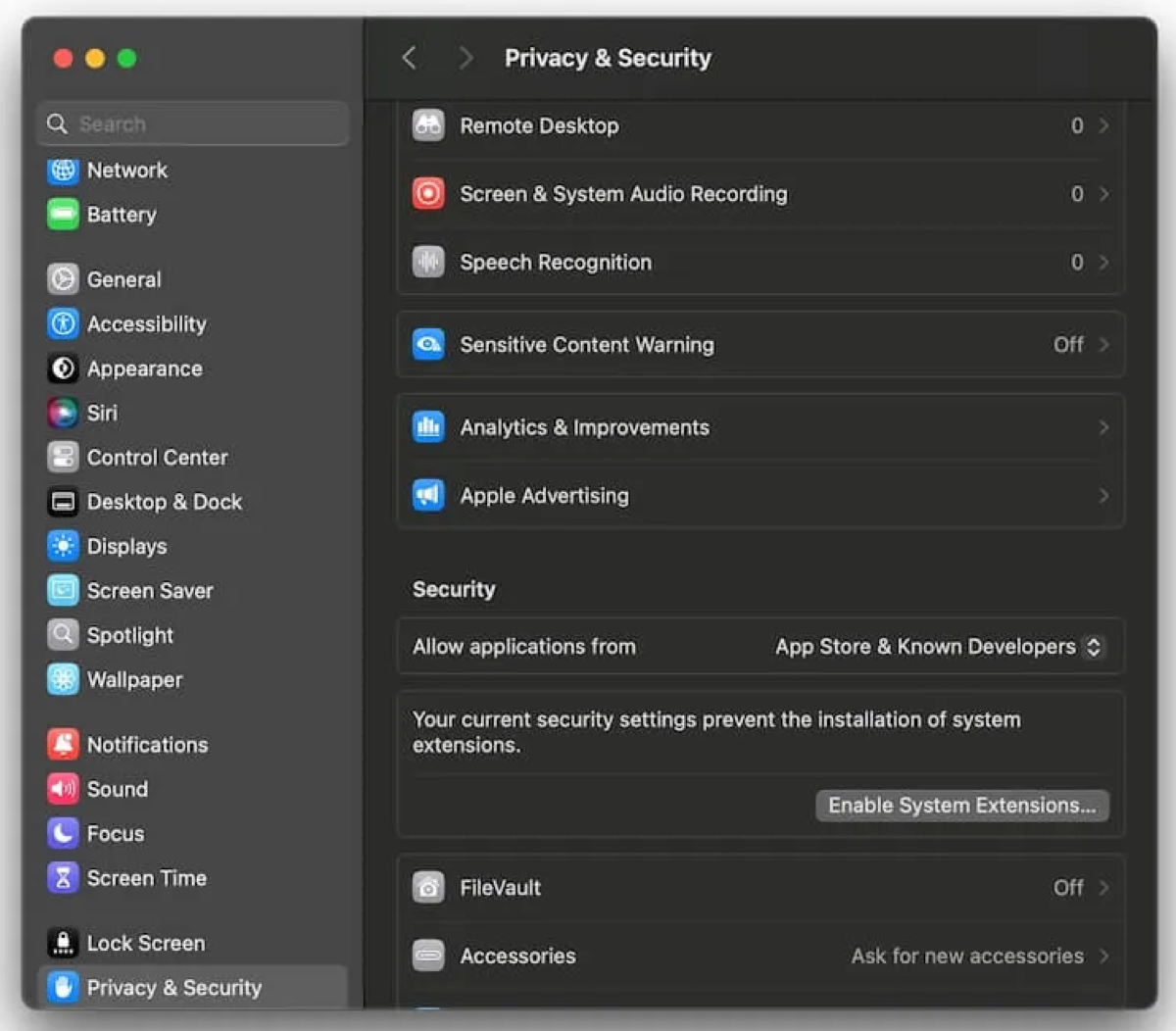
Task: Open the Allow applications from dropdown
Action: (940, 647)
